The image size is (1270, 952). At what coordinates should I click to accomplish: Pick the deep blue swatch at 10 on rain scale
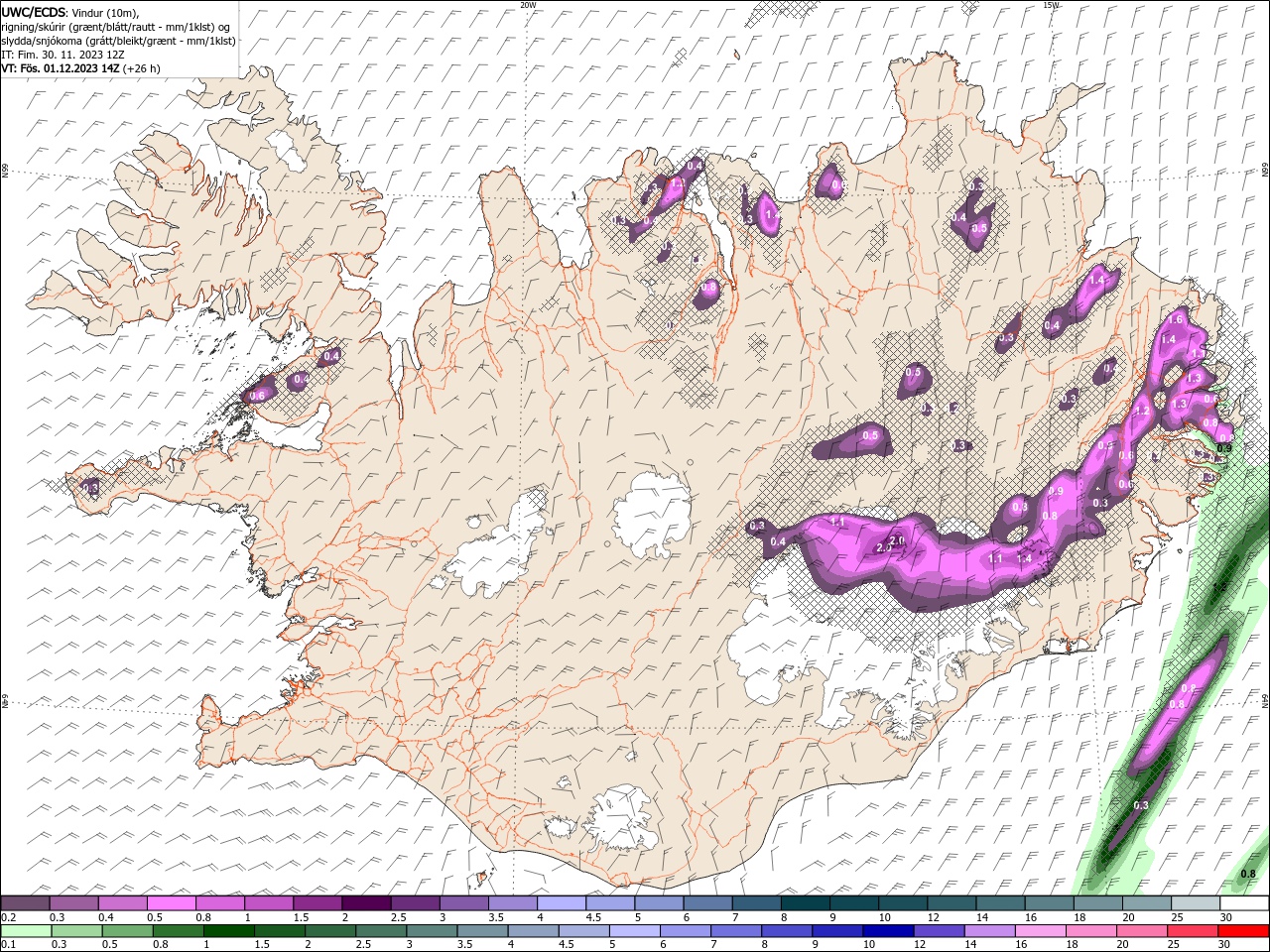(886, 930)
